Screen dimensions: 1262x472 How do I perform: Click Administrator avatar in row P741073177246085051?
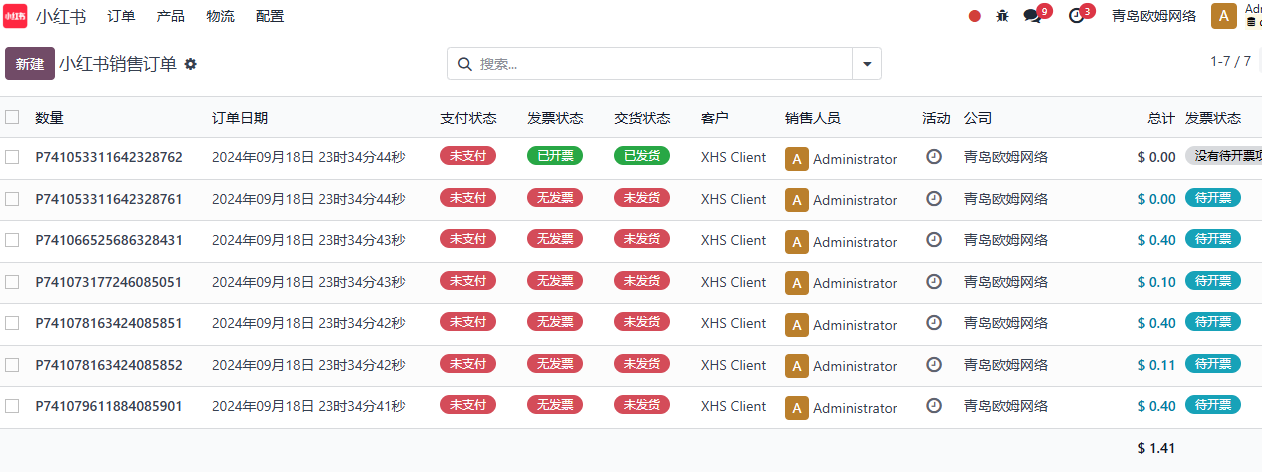click(x=797, y=283)
